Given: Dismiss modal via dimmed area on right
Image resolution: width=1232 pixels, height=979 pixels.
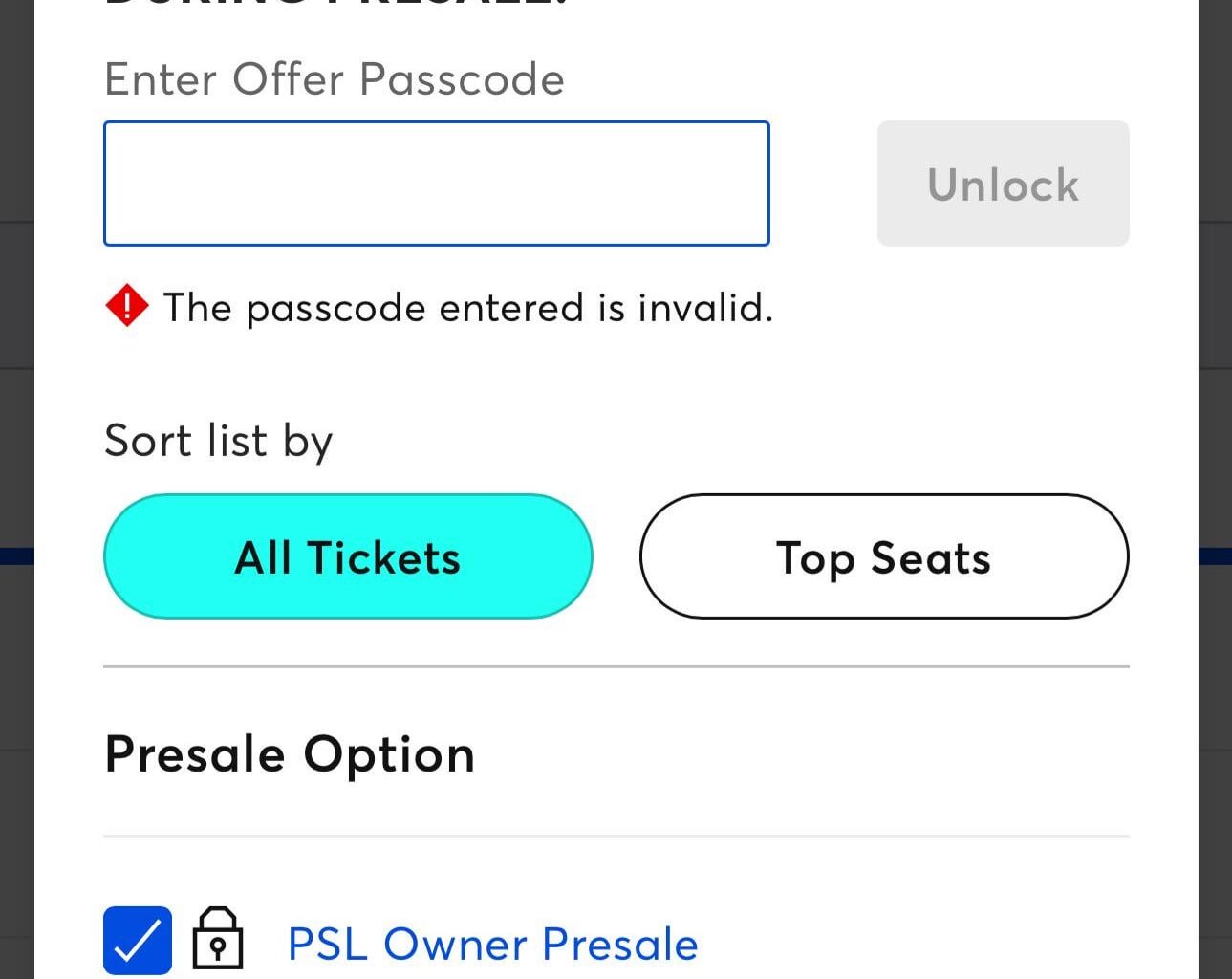Looking at the screenshot, I should [1215, 382].
